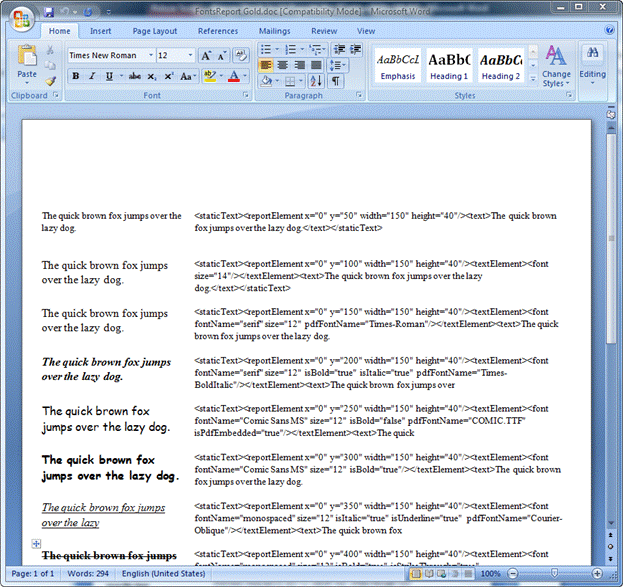Open the References tab
This screenshot has width=623, height=587.
[218, 31]
